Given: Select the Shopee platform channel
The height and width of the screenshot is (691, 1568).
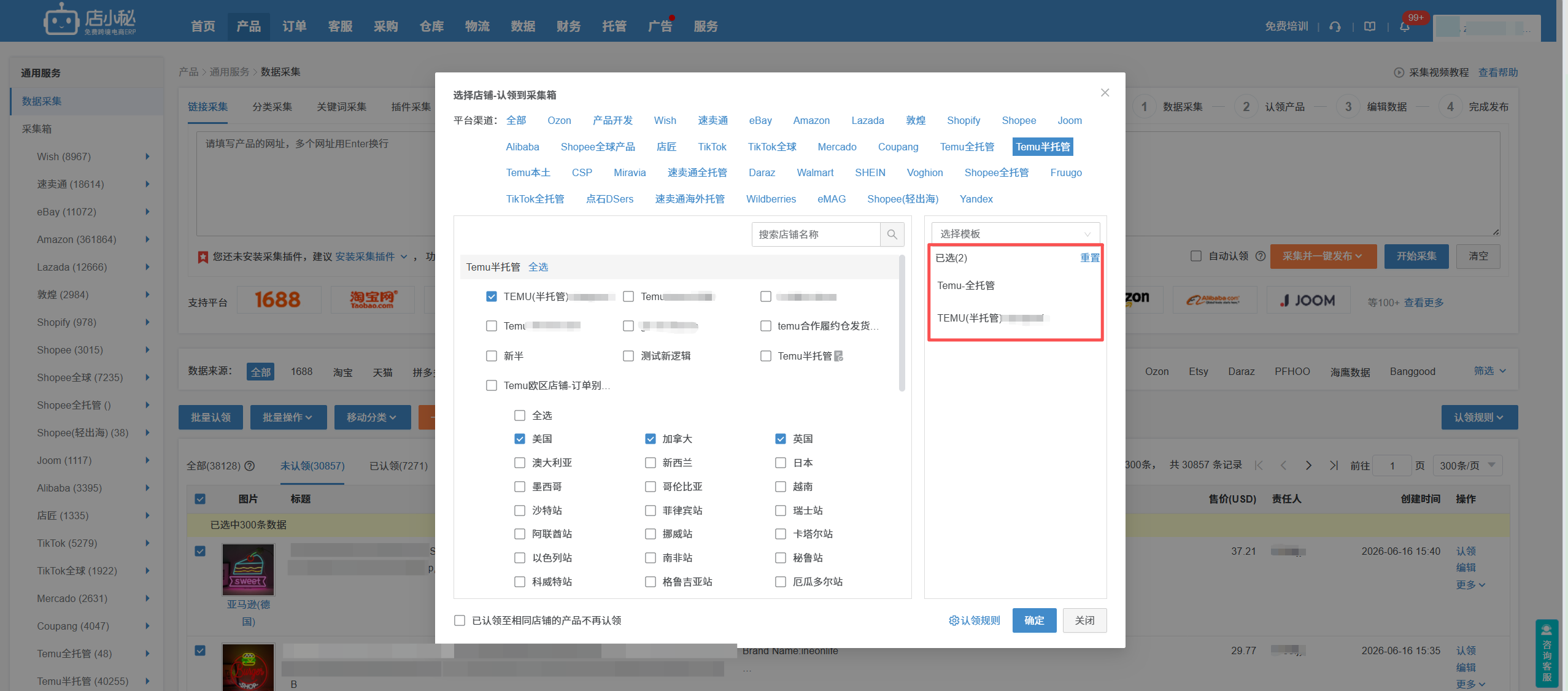Looking at the screenshot, I should (1019, 120).
